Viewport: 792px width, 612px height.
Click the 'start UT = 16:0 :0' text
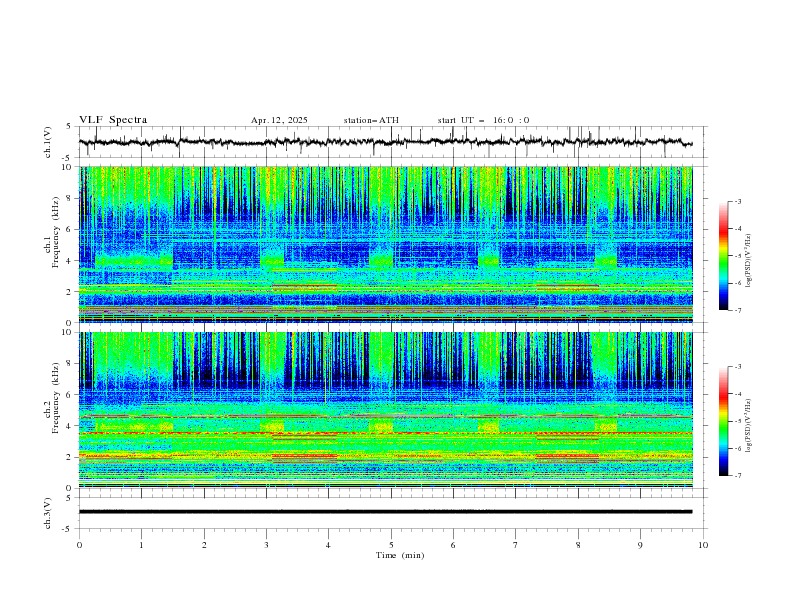(x=483, y=120)
